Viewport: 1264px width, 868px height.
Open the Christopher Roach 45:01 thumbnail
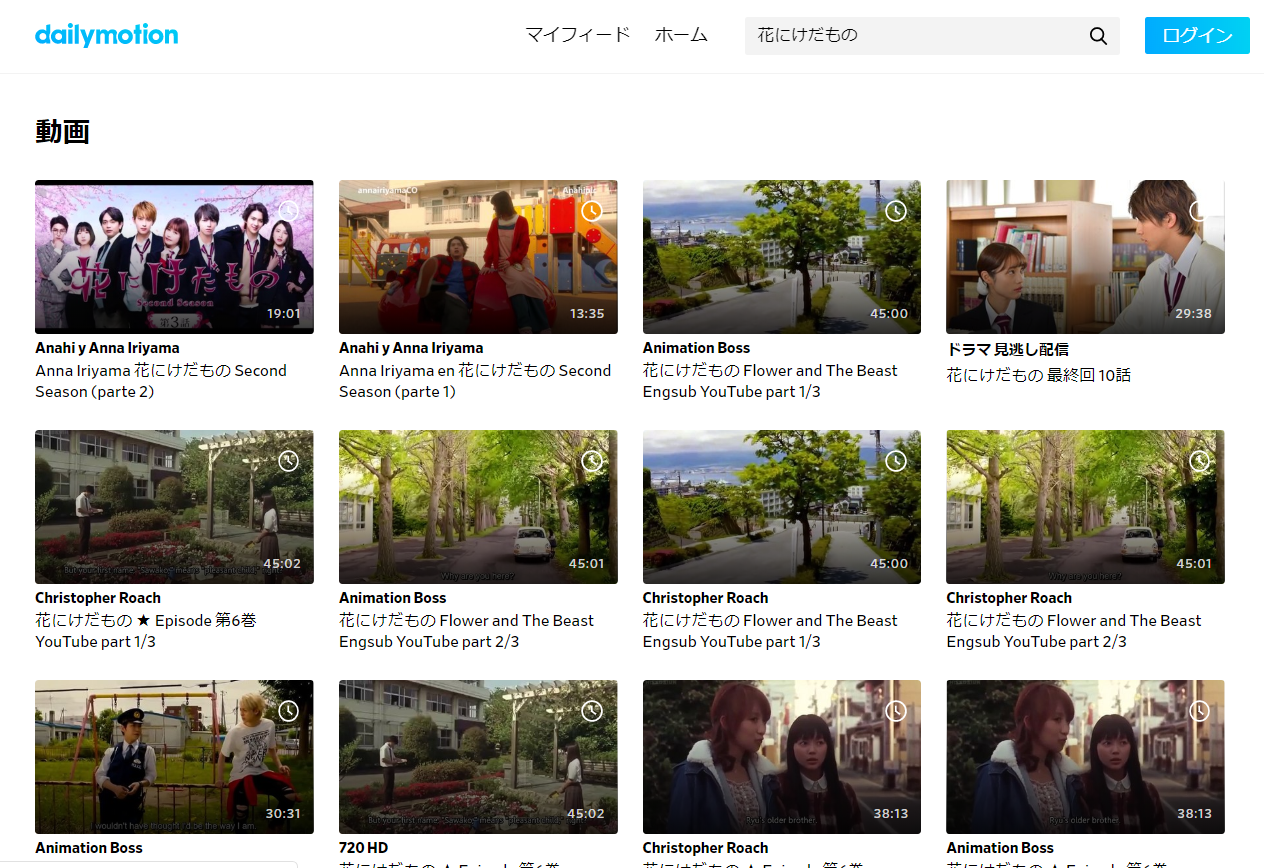1085,507
